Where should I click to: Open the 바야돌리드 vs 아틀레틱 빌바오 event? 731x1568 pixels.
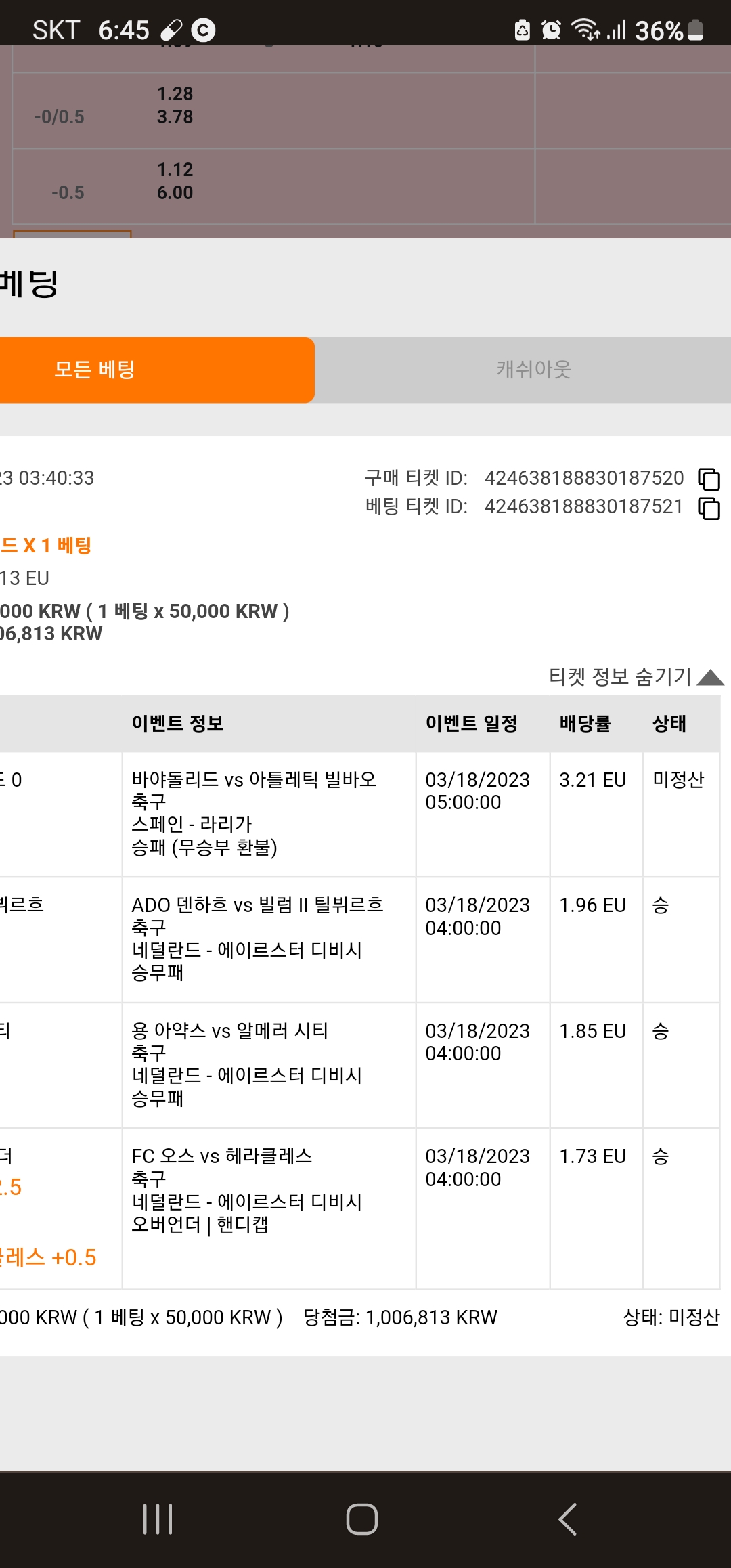pyautogui.click(x=254, y=779)
